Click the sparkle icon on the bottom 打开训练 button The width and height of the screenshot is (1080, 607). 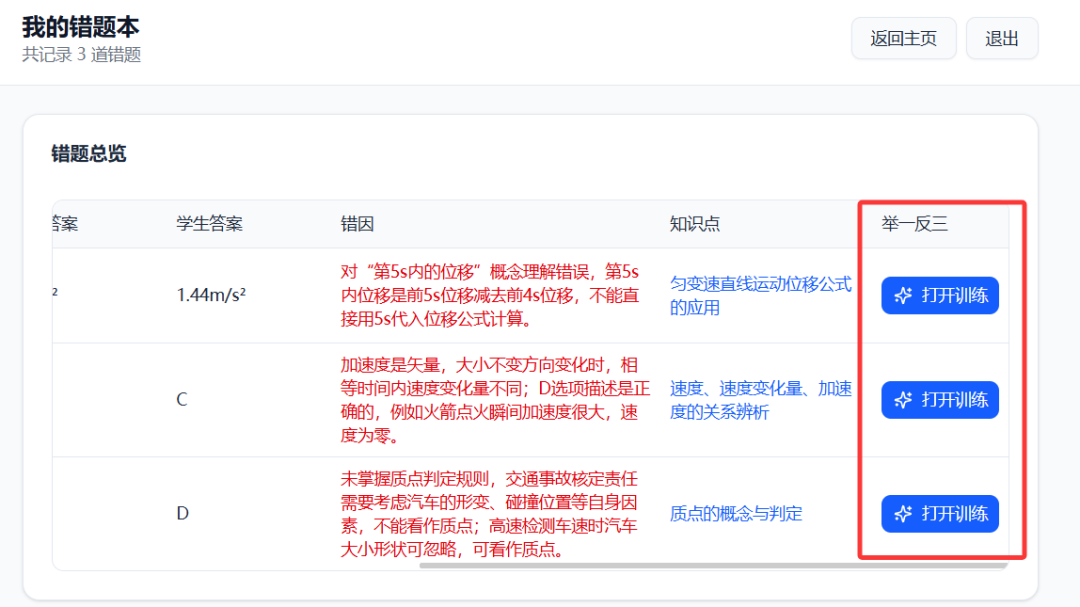pos(903,513)
